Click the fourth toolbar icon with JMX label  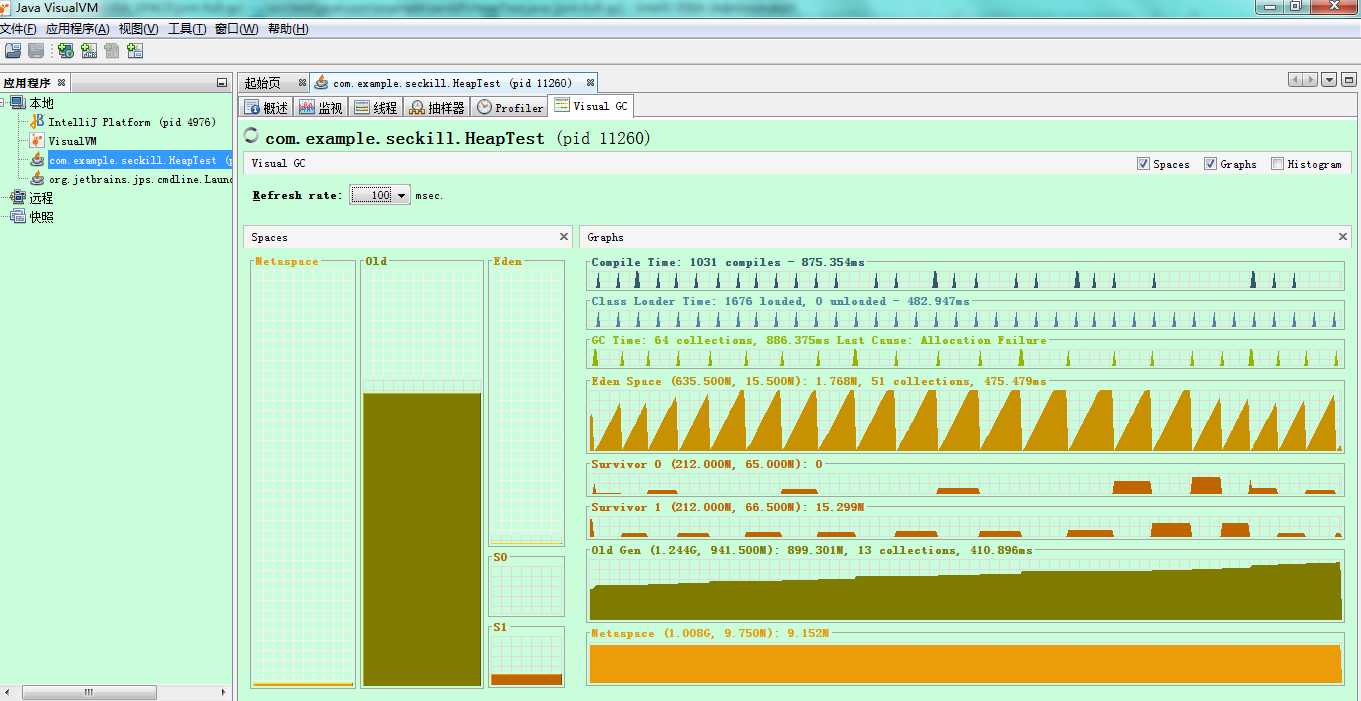89,50
